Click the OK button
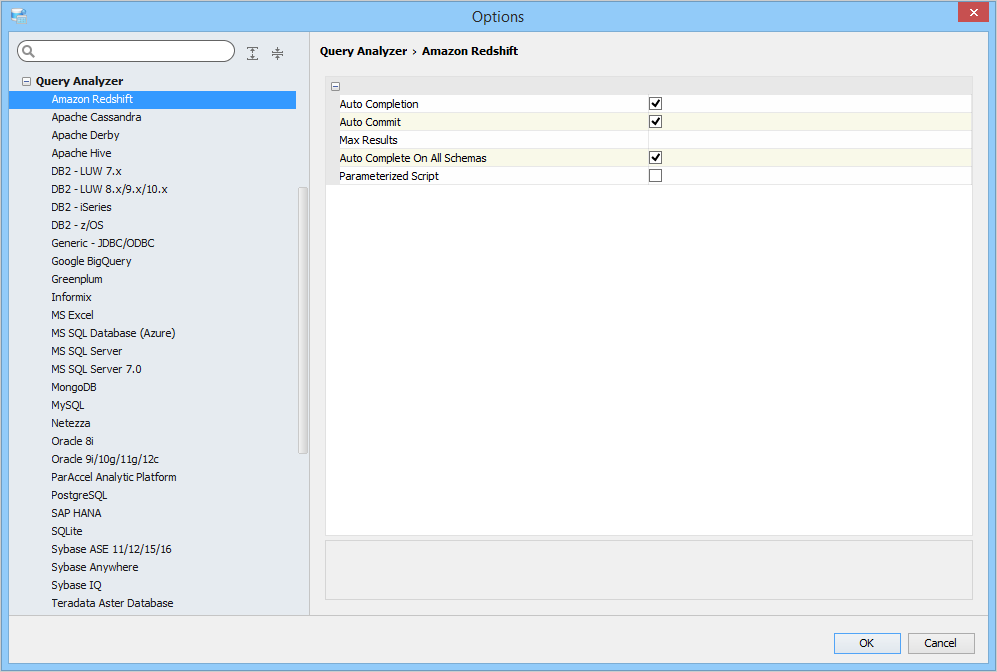Image resolution: width=997 pixels, height=672 pixels. (867, 643)
